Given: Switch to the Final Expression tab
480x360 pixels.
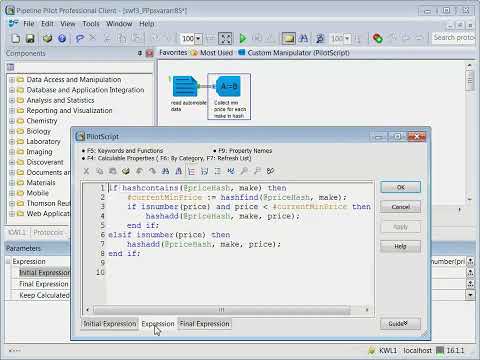Looking at the screenshot, I should 205,324.
